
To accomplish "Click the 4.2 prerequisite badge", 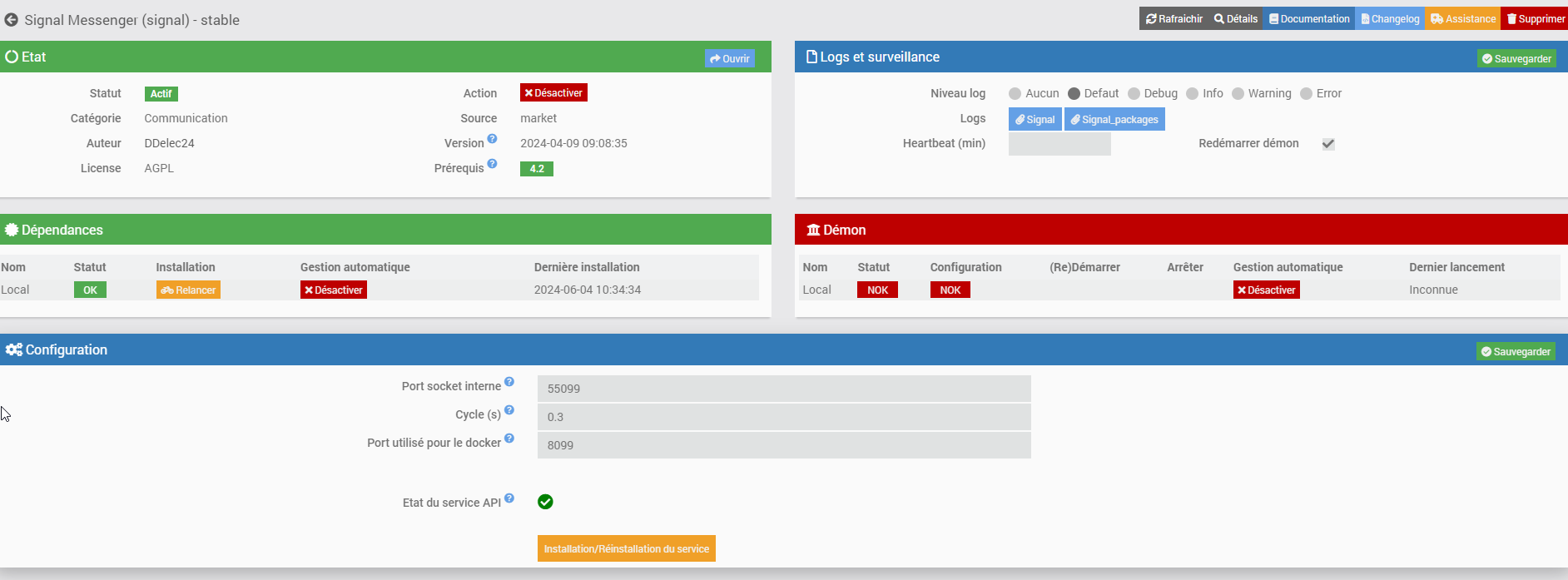I will pyautogui.click(x=537, y=168).
